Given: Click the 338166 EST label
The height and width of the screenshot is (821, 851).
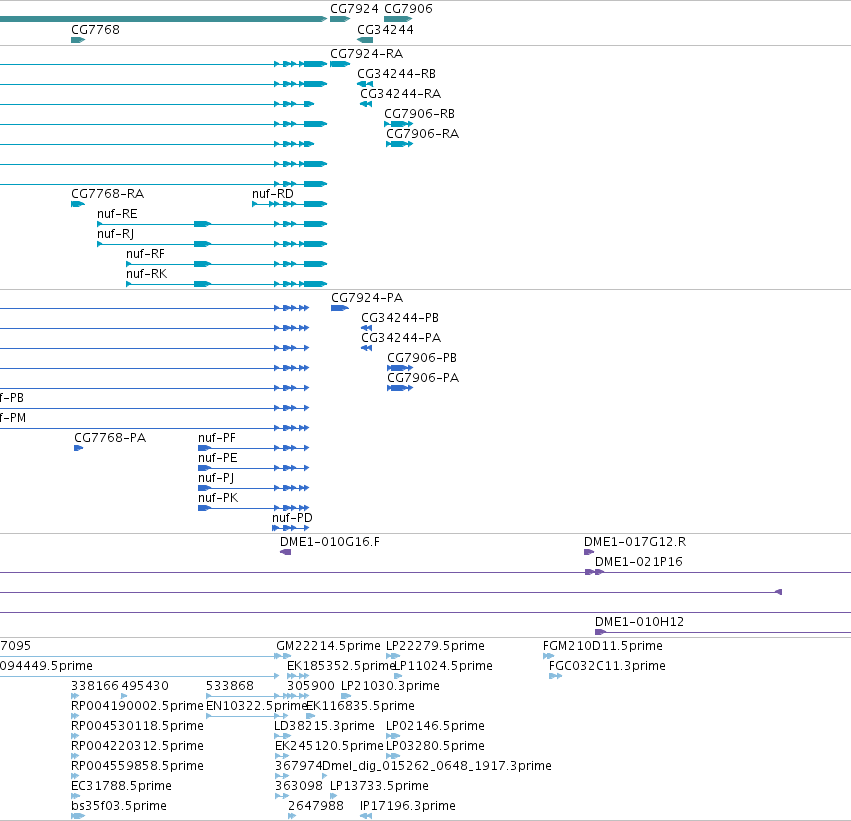Looking at the screenshot, I should (94, 686).
